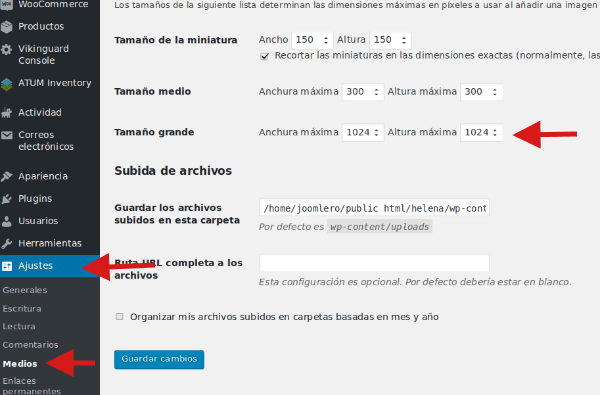Adjust thumbnail Altura stepper arrows
This screenshot has height=395, width=600.
click(x=404, y=40)
